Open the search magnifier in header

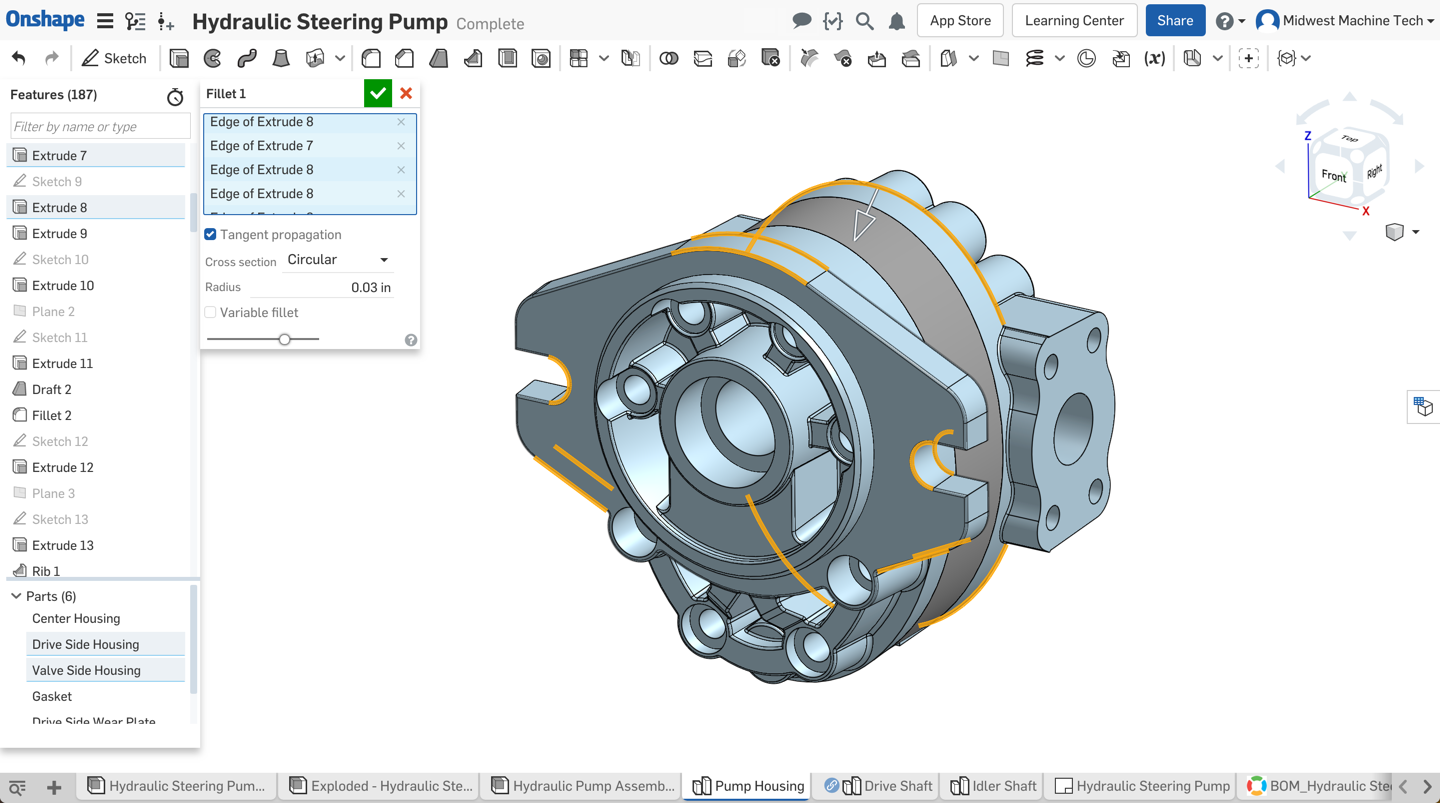coord(865,20)
